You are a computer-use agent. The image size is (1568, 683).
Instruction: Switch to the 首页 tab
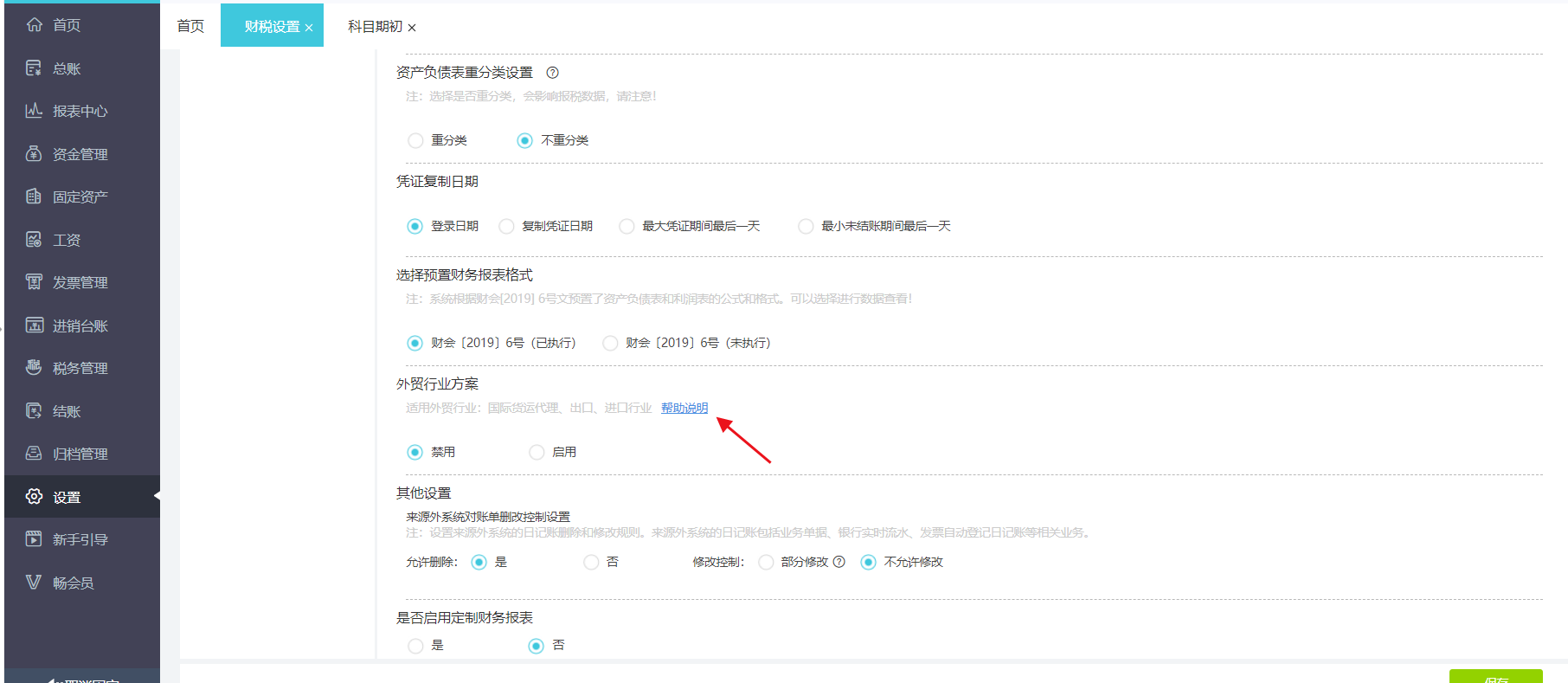pos(190,26)
